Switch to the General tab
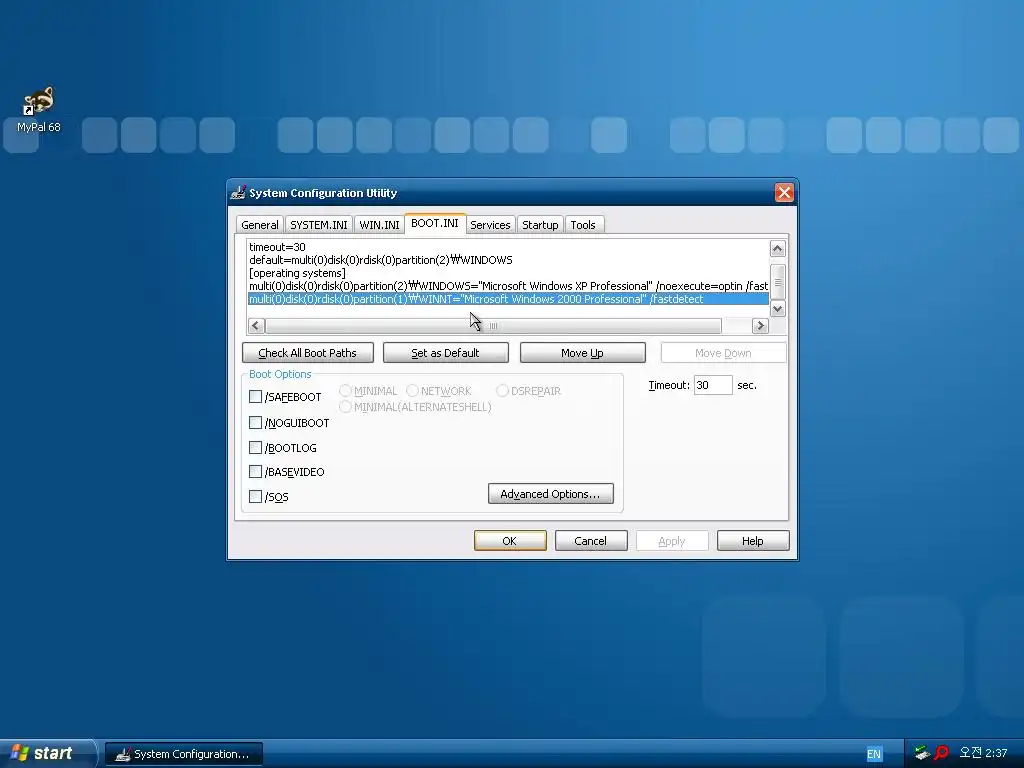 coord(260,225)
